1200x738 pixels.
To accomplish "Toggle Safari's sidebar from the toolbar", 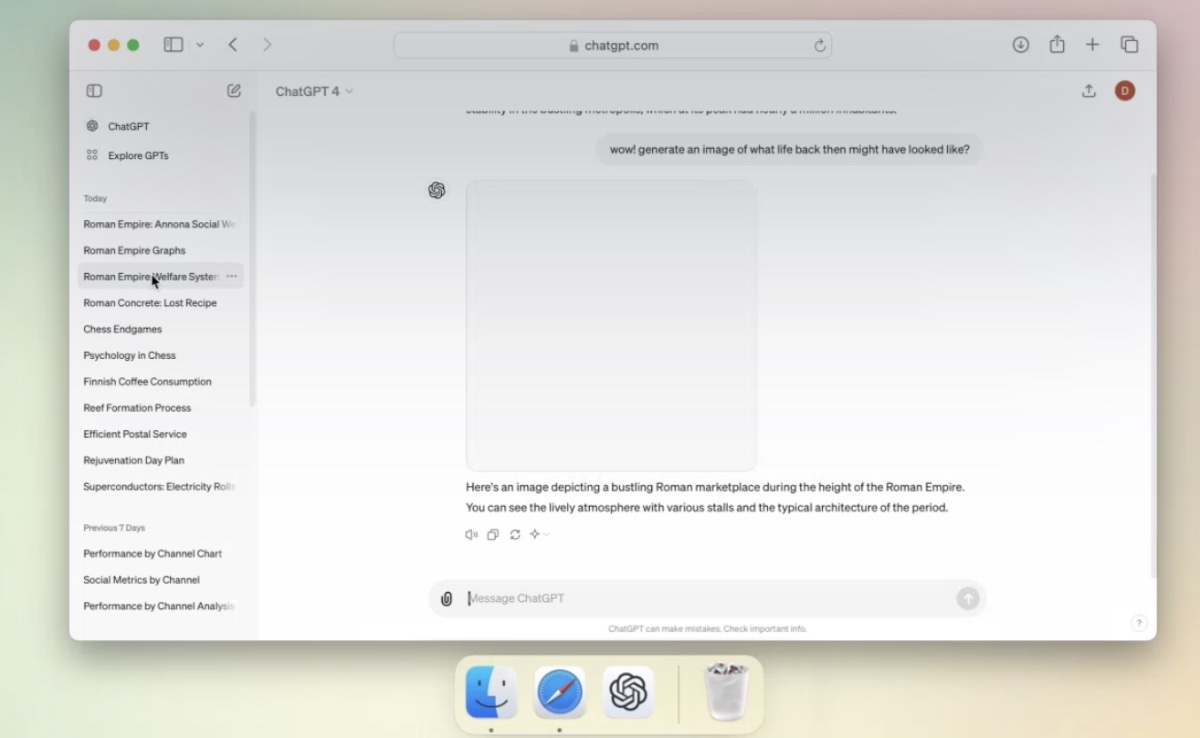I will (172, 44).
